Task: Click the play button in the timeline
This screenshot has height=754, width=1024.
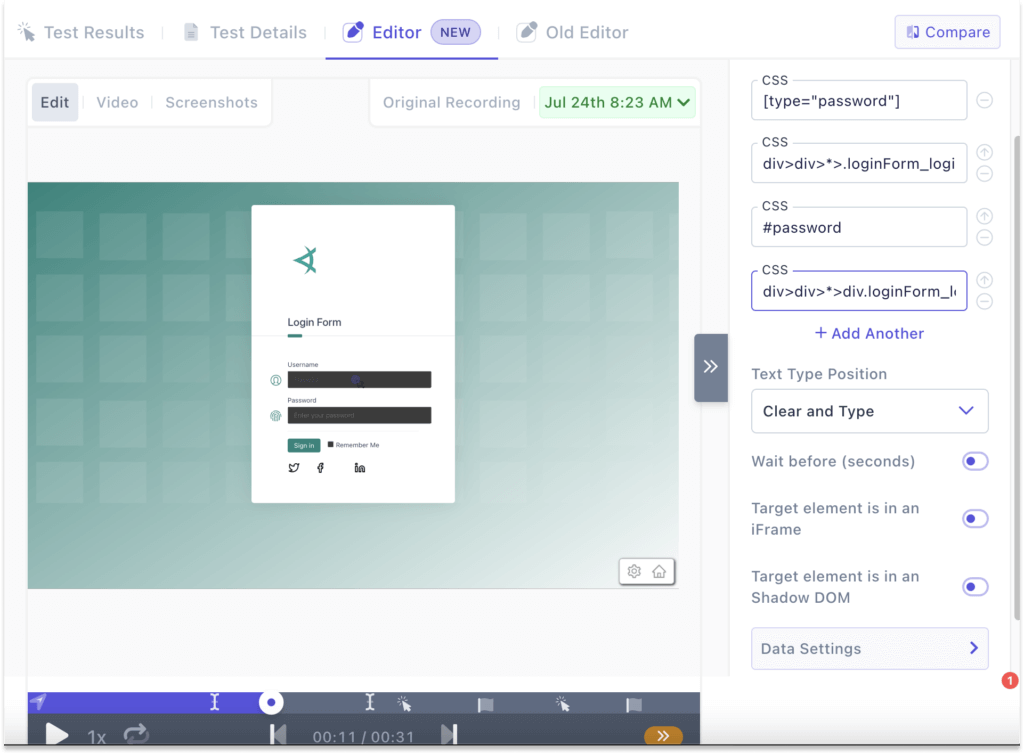Action: coord(57,736)
